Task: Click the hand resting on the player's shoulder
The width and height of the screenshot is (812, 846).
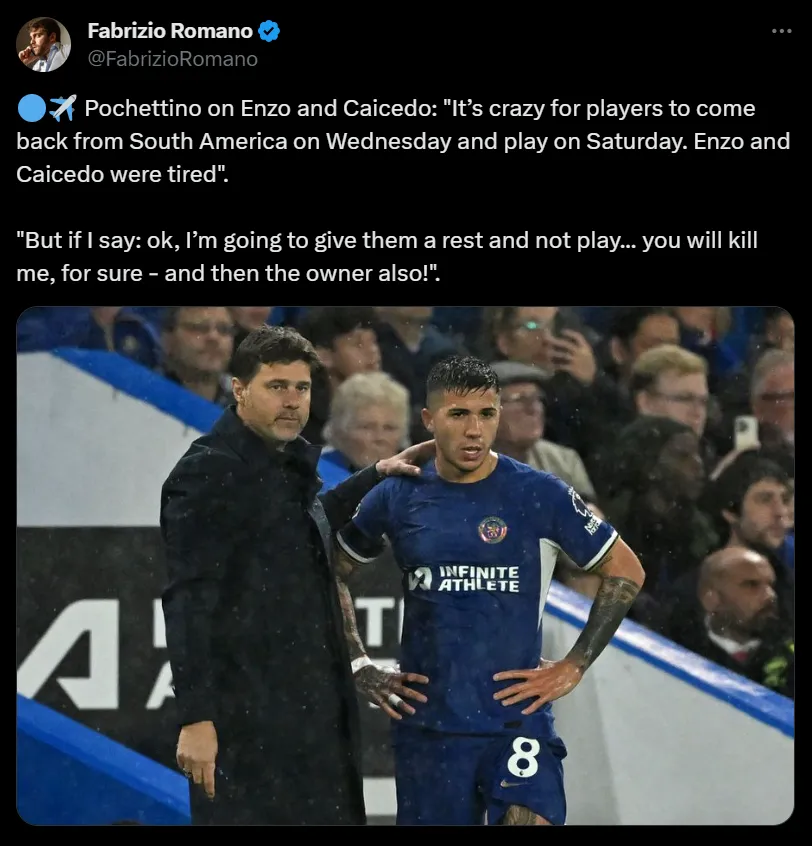Action: click(x=405, y=461)
